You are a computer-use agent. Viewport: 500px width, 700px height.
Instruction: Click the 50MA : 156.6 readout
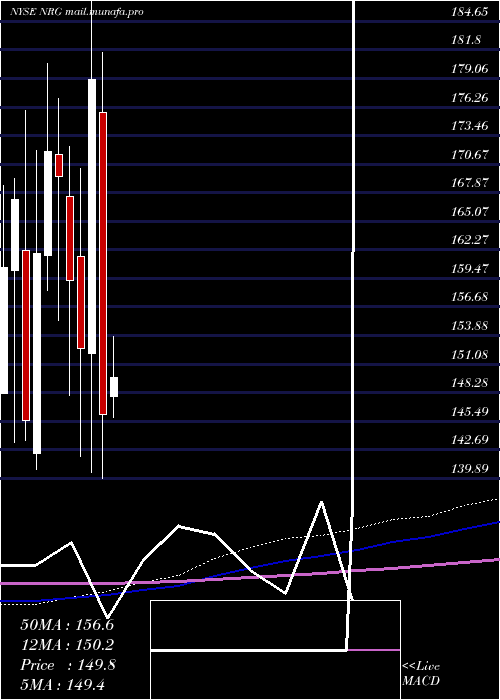point(67,625)
